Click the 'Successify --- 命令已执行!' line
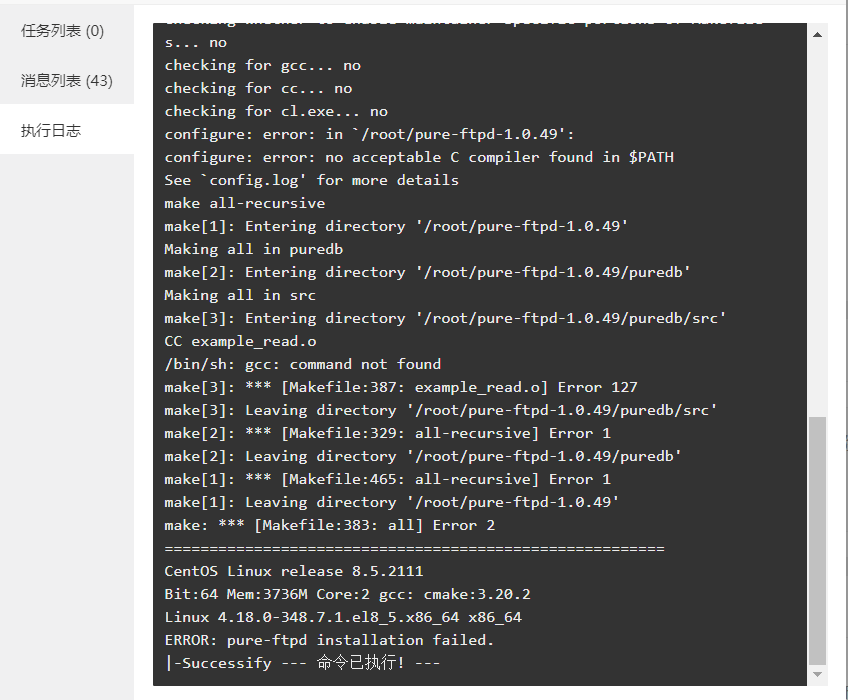The image size is (848, 700). (302, 663)
